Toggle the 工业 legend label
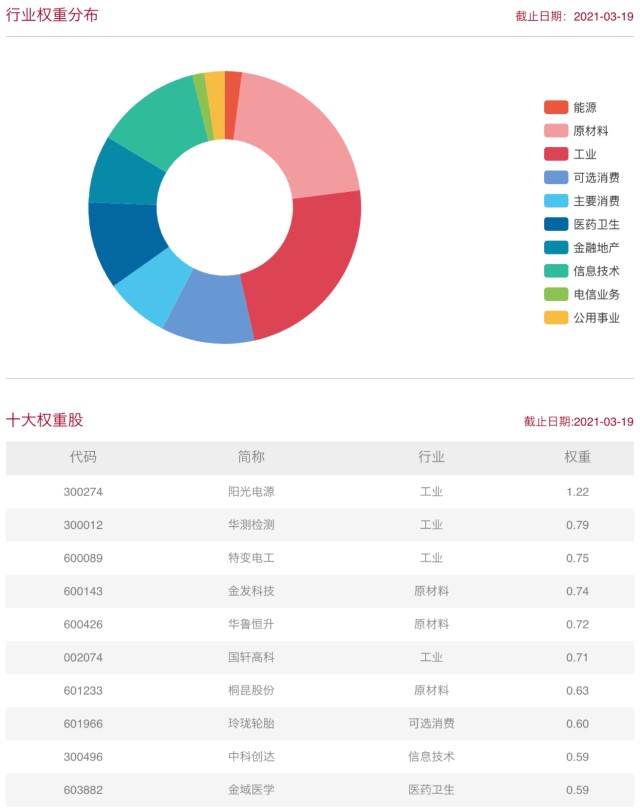640x812 pixels. [x=585, y=154]
